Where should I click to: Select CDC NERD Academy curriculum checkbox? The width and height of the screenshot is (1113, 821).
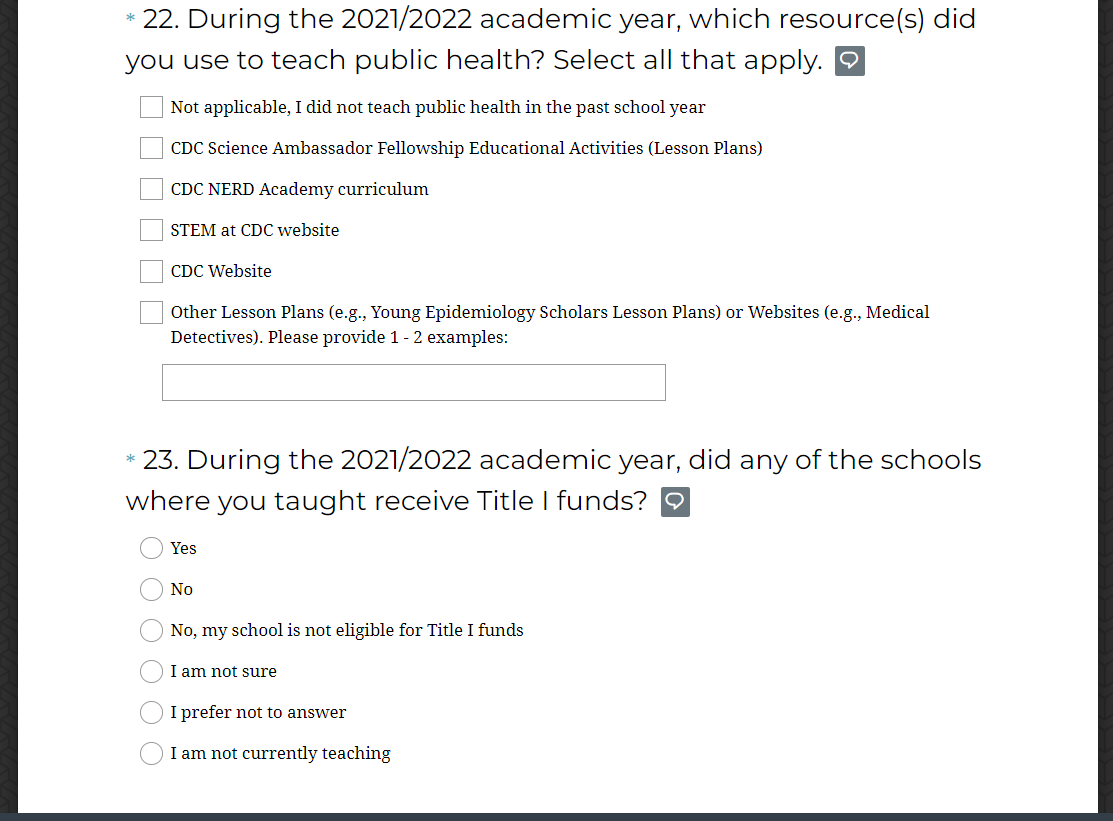(x=151, y=189)
